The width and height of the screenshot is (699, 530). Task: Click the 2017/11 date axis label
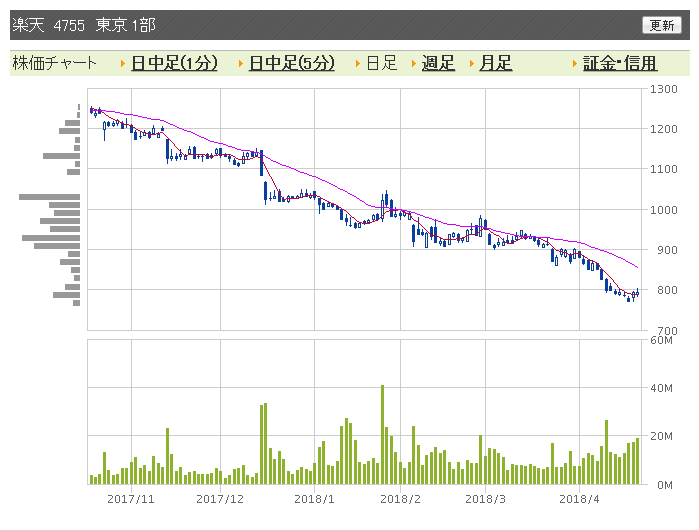[131, 499]
